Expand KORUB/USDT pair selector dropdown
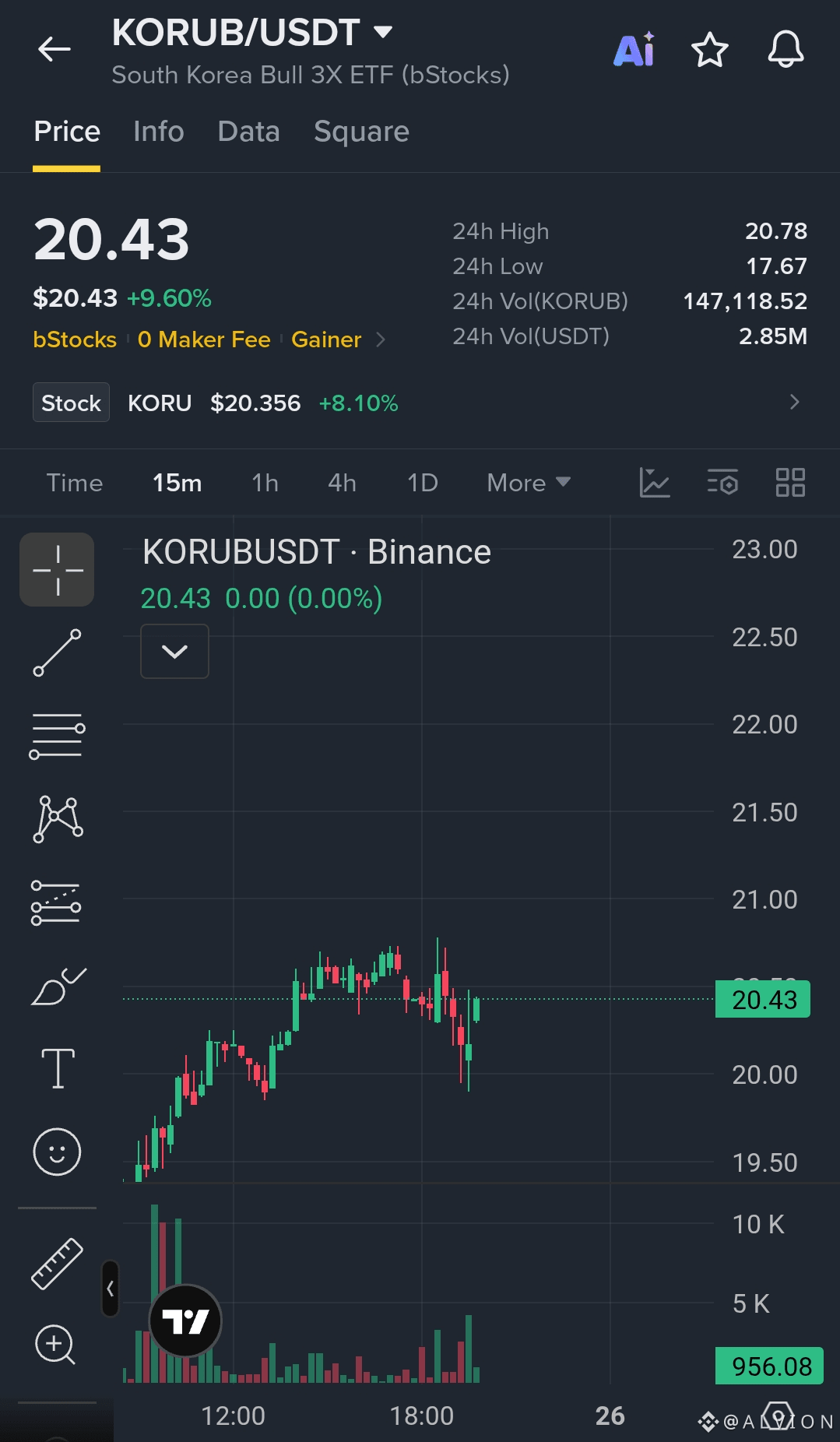The image size is (840, 1442). point(383,32)
